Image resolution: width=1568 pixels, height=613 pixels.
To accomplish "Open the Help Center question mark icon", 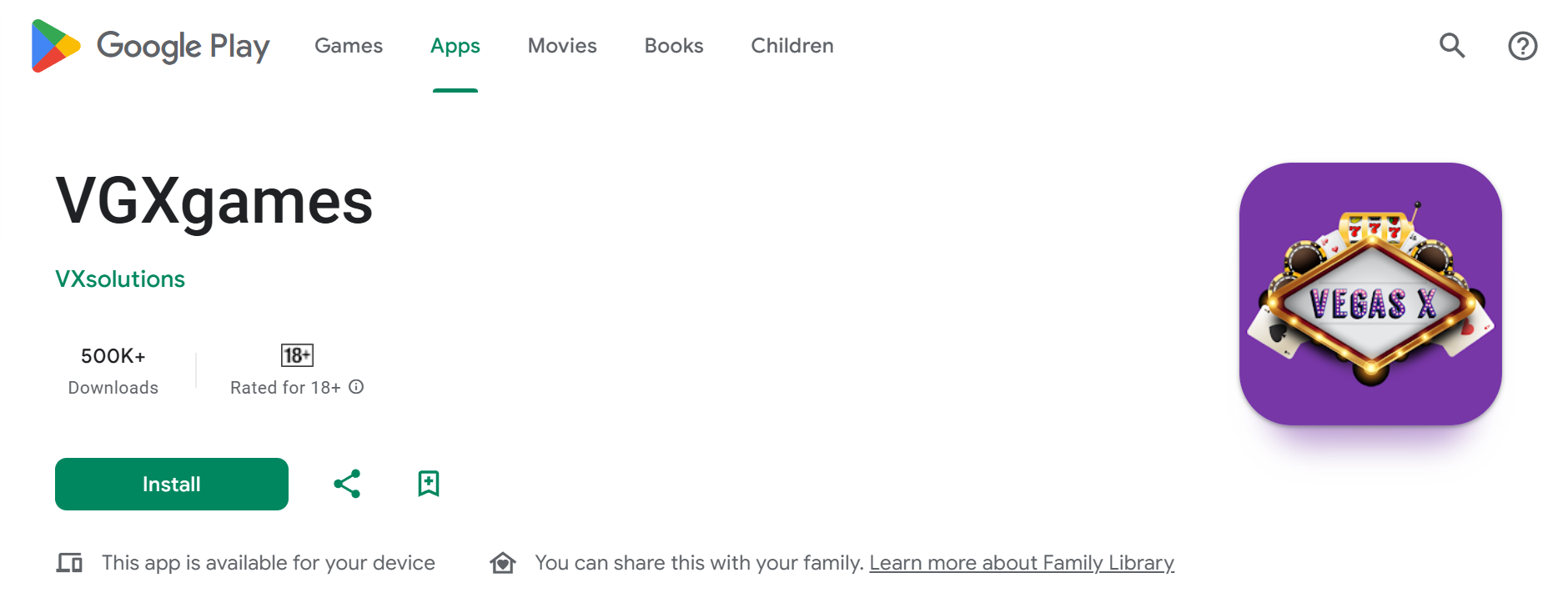I will 1522,46.
